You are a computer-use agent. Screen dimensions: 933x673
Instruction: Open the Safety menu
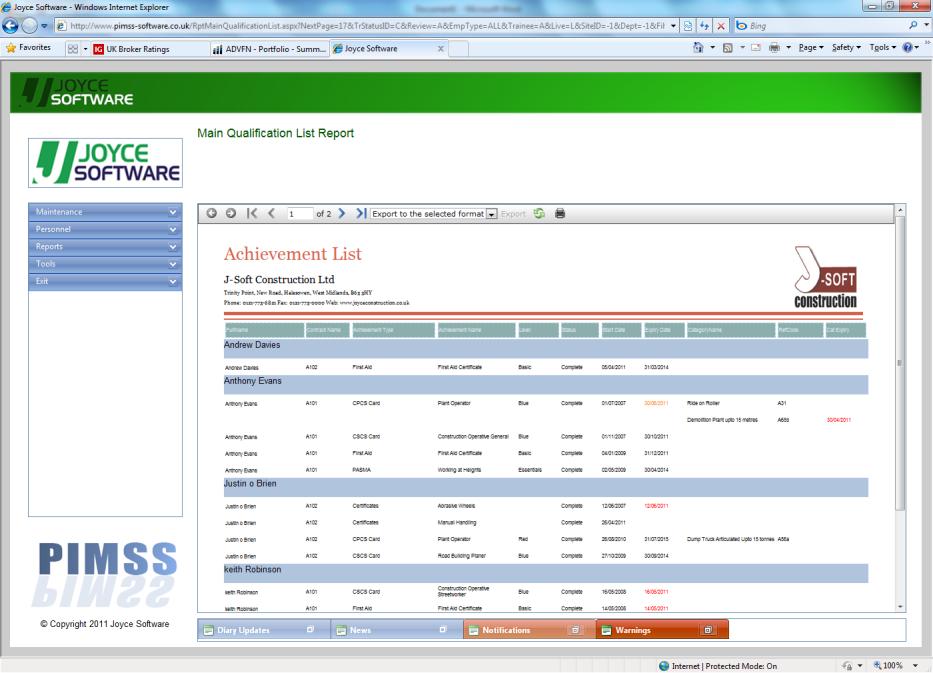[846, 48]
